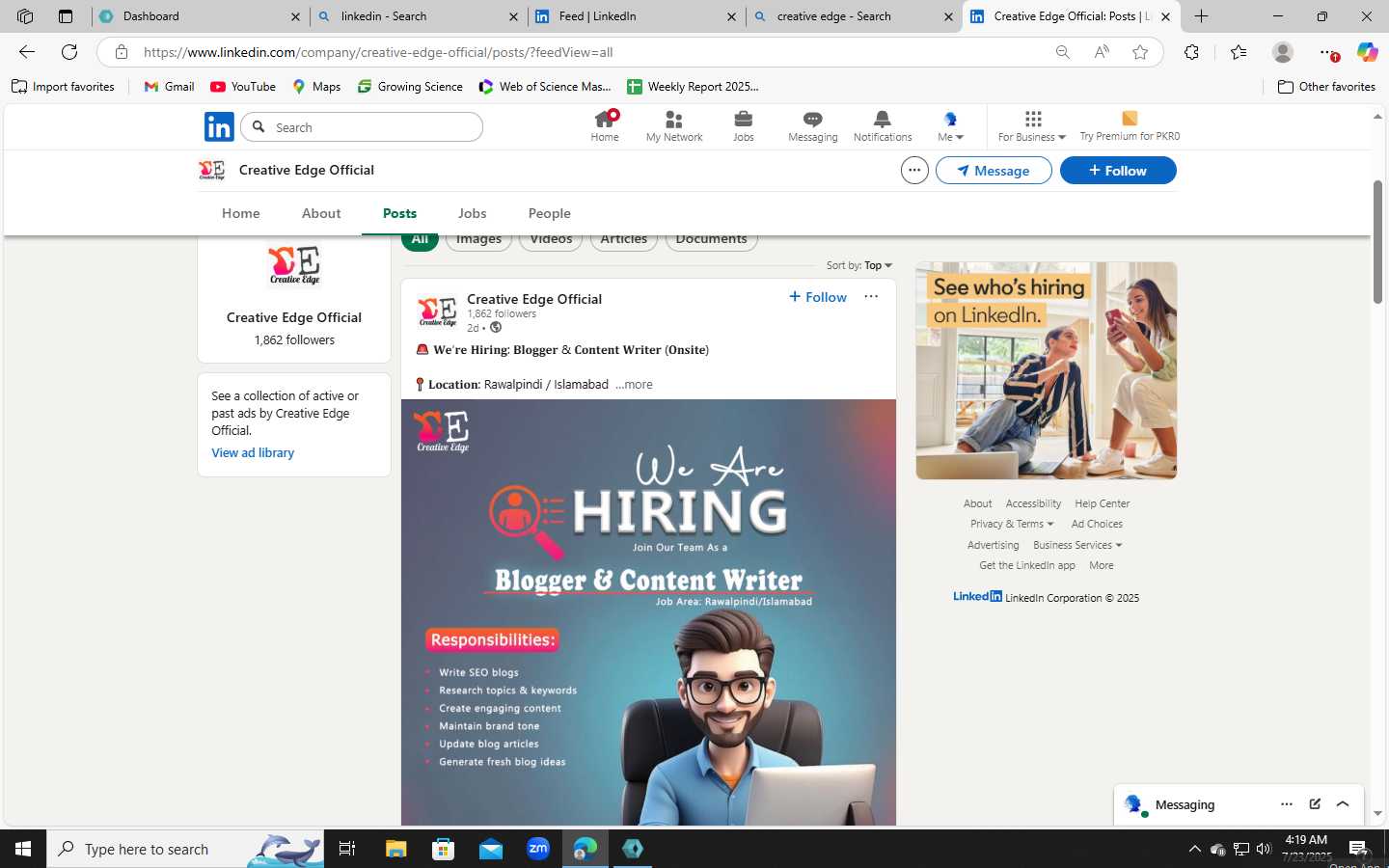
Task: Open browser zoom icon
Action: [x=1062, y=52]
